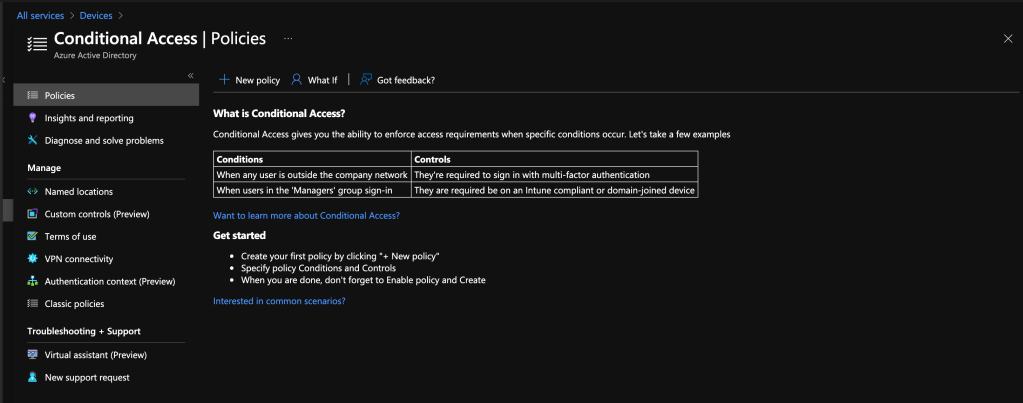Collapse the sidebar with double chevron

pos(191,76)
